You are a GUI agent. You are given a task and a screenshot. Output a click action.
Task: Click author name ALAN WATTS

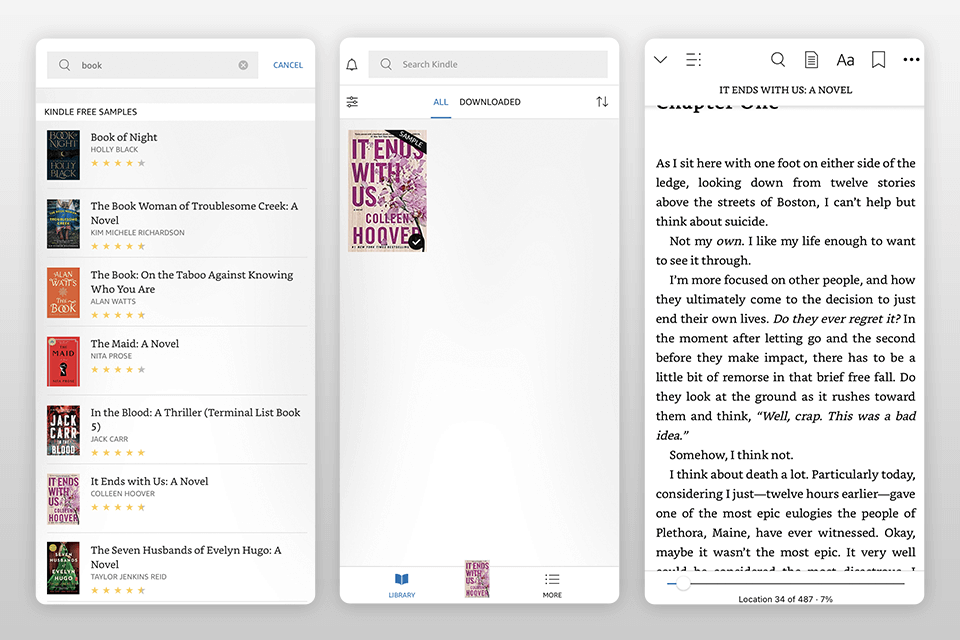click(113, 301)
